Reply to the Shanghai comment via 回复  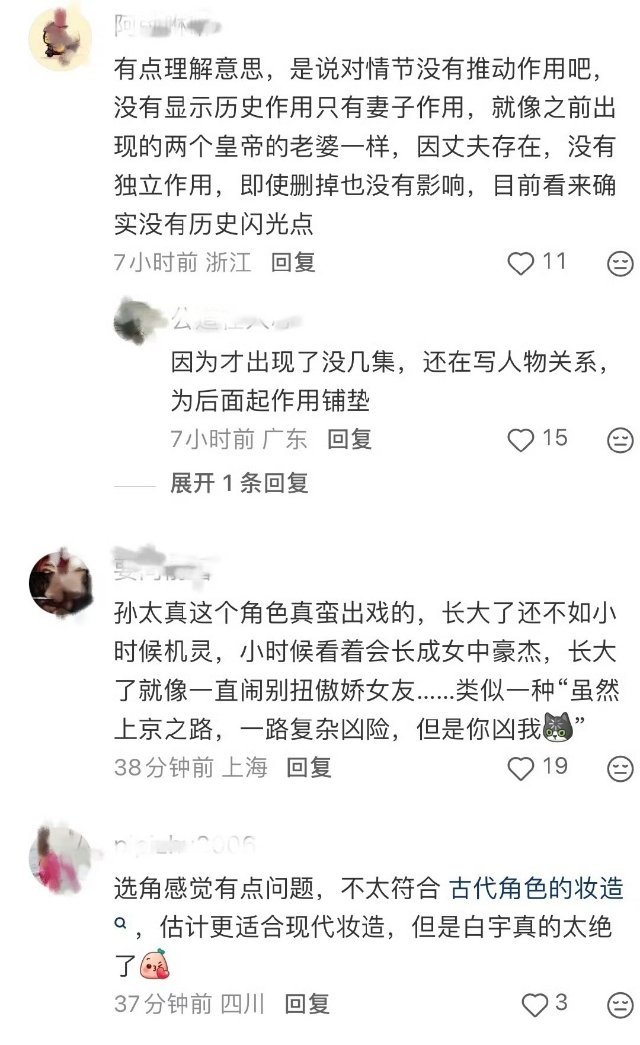[x=309, y=768]
